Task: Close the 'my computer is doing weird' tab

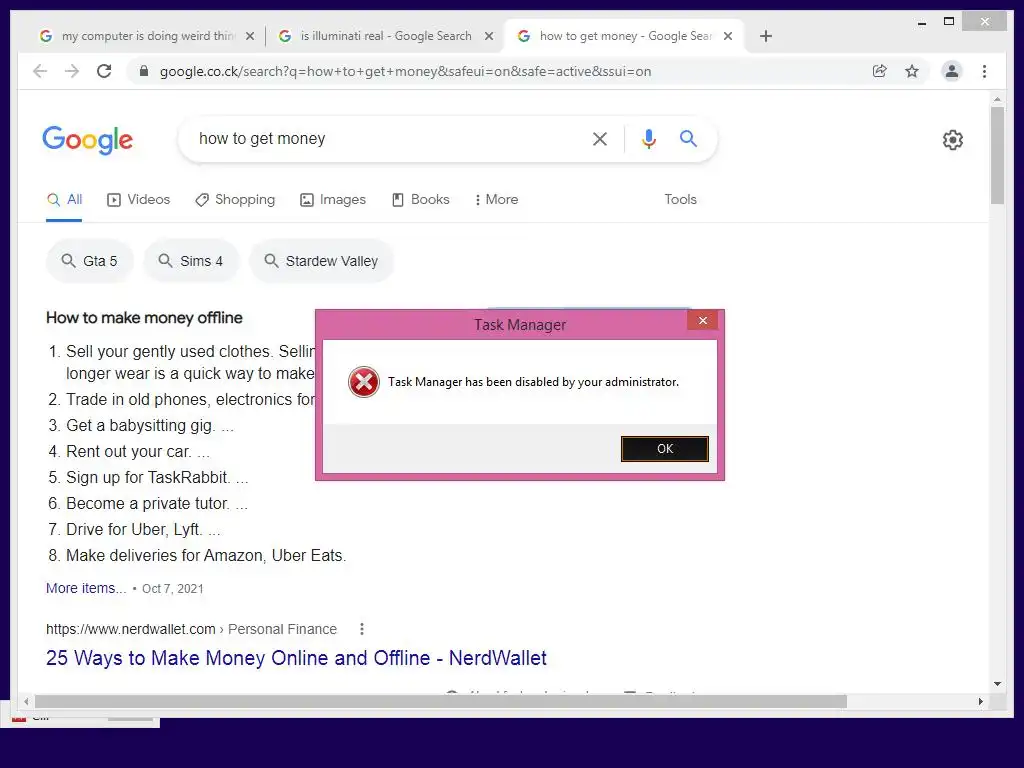Action: [249, 37]
